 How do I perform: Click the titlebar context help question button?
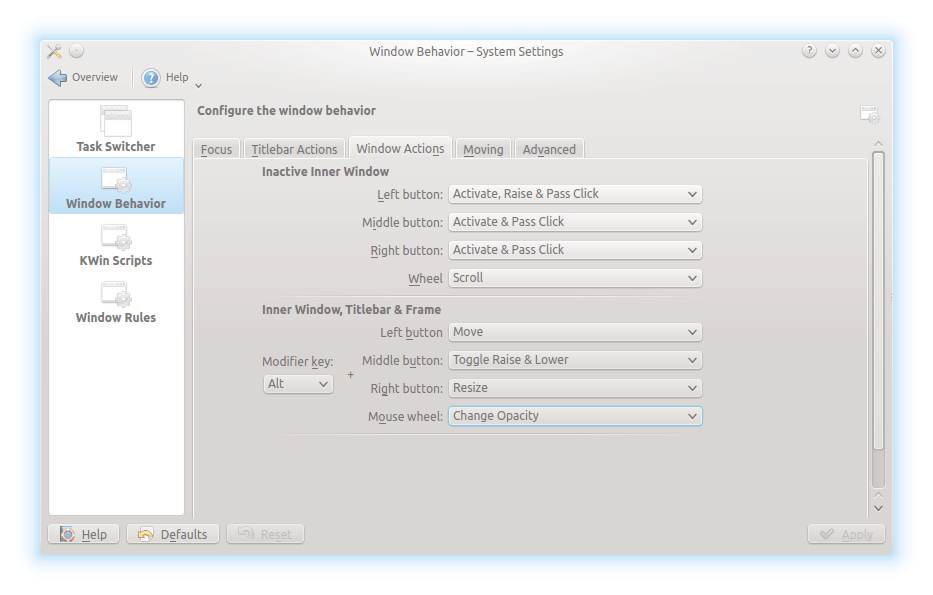(809, 51)
